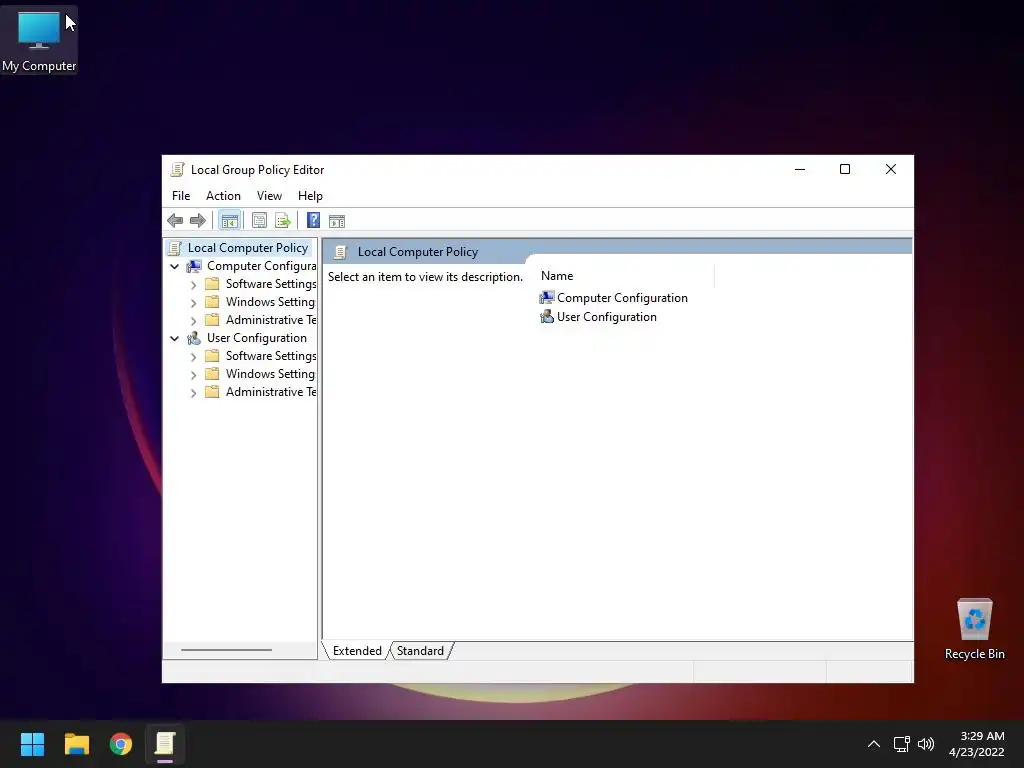Launch Google Chrome from taskbar
This screenshot has height=768, width=1024.
coord(121,744)
